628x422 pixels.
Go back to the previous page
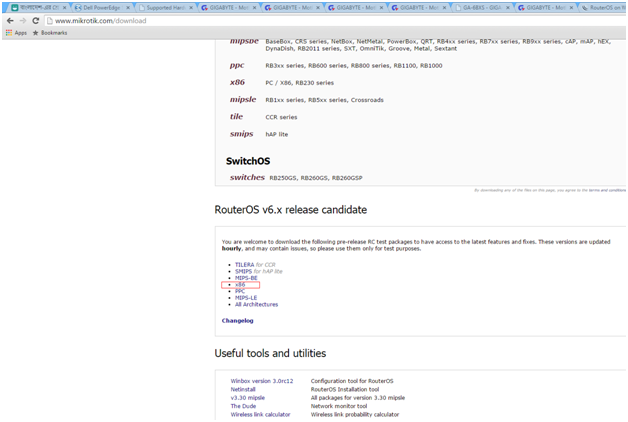click(10, 21)
